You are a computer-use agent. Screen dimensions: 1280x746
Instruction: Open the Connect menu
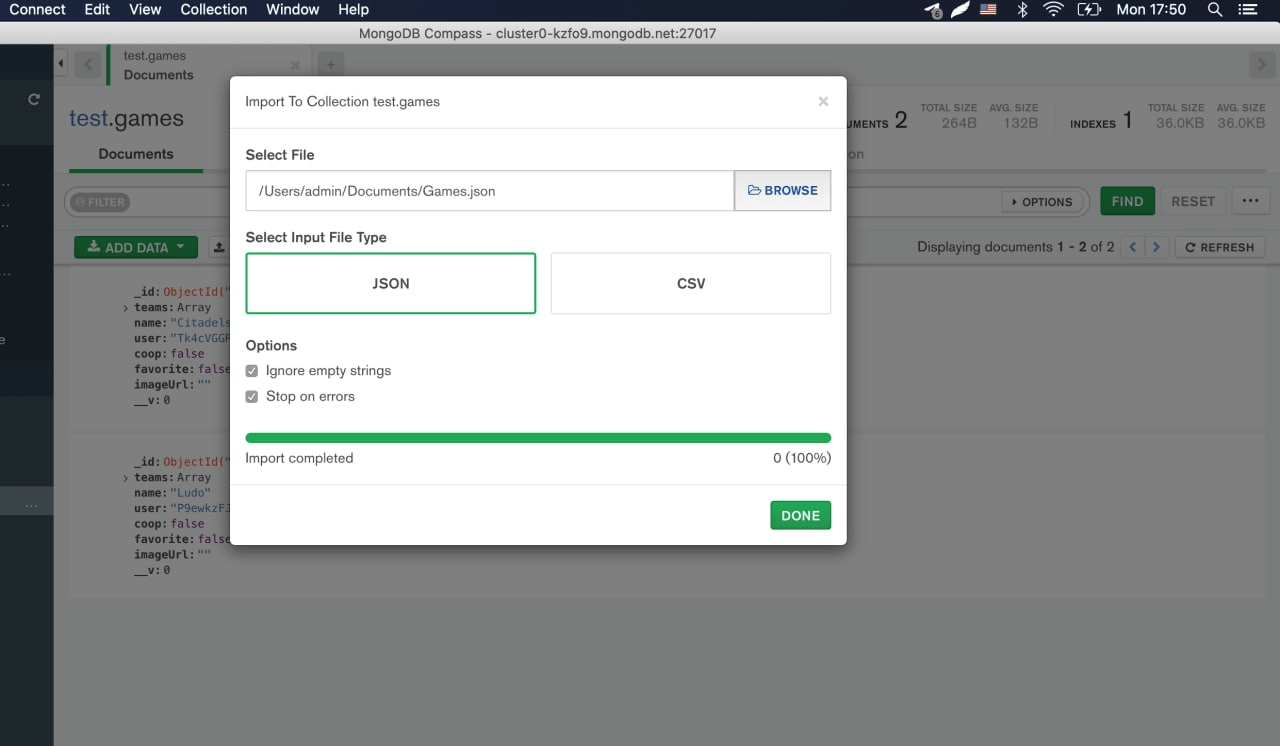pyautogui.click(x=38, y=10)
